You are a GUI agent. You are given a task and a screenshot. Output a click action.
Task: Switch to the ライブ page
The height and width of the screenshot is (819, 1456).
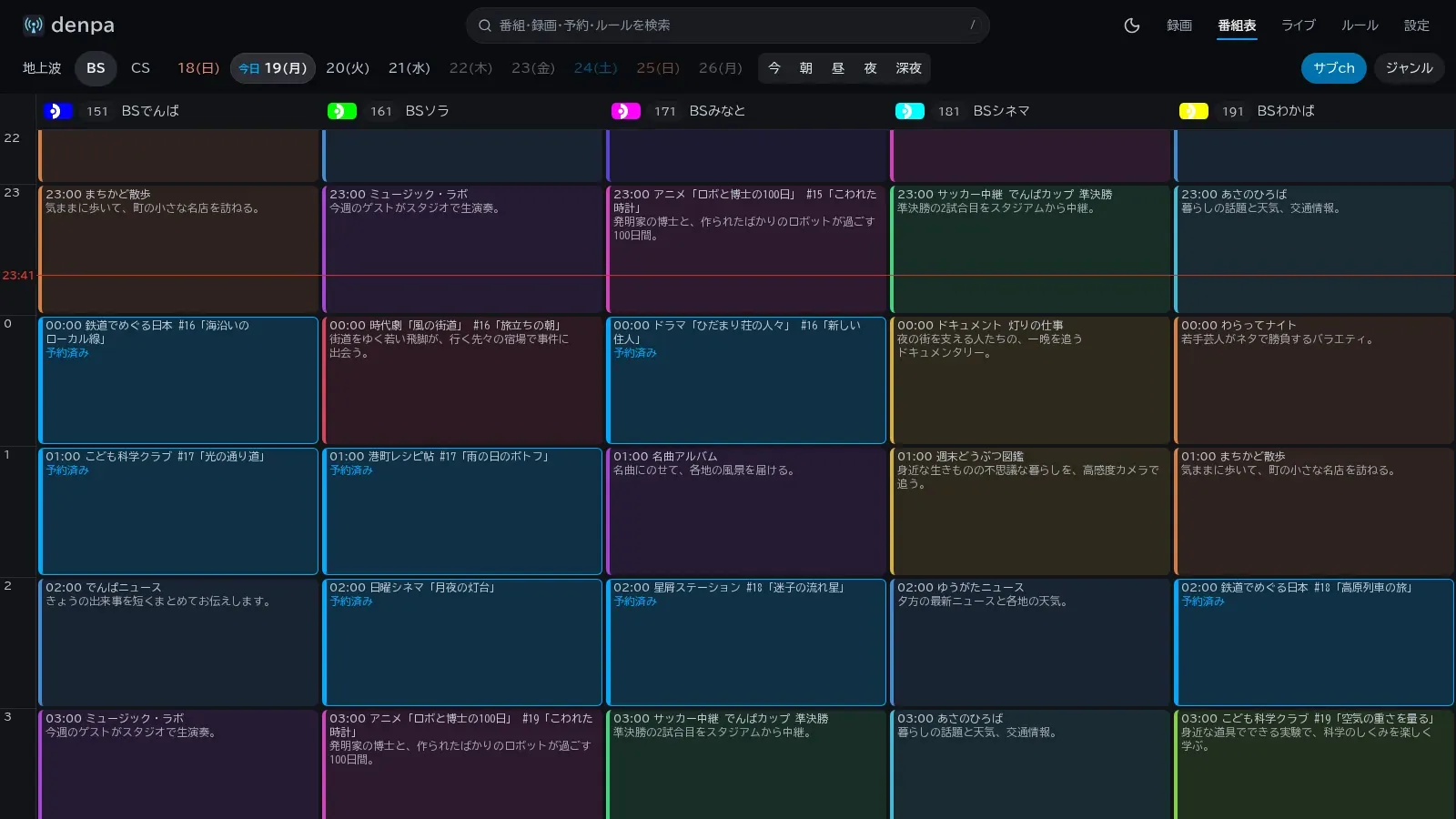tap(1299, 25)
